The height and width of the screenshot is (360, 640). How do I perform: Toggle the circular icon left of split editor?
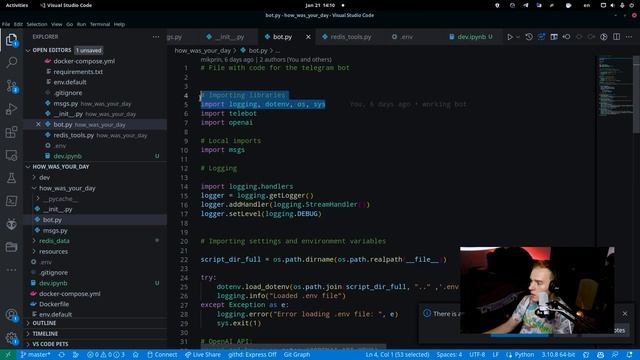[604, 37]
